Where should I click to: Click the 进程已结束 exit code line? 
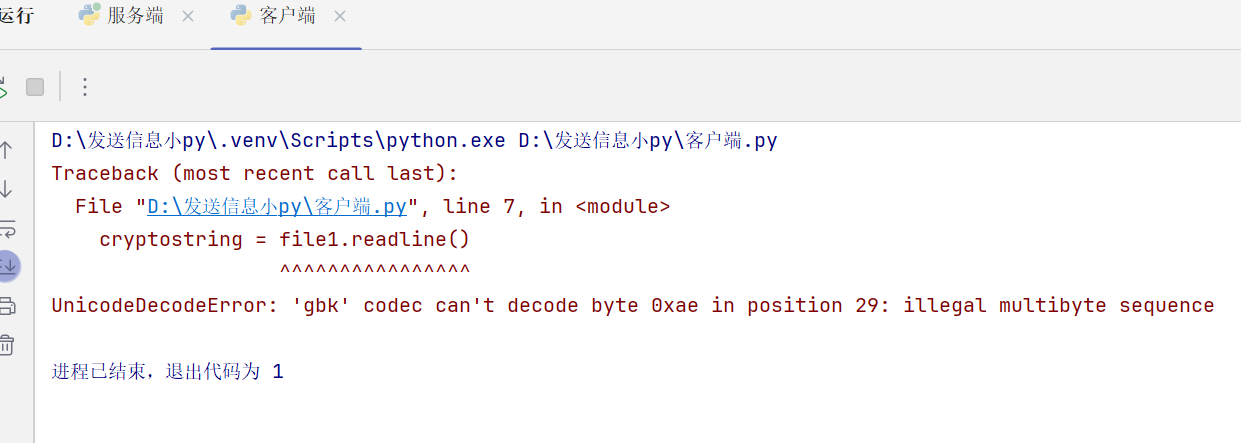[167, 371]
